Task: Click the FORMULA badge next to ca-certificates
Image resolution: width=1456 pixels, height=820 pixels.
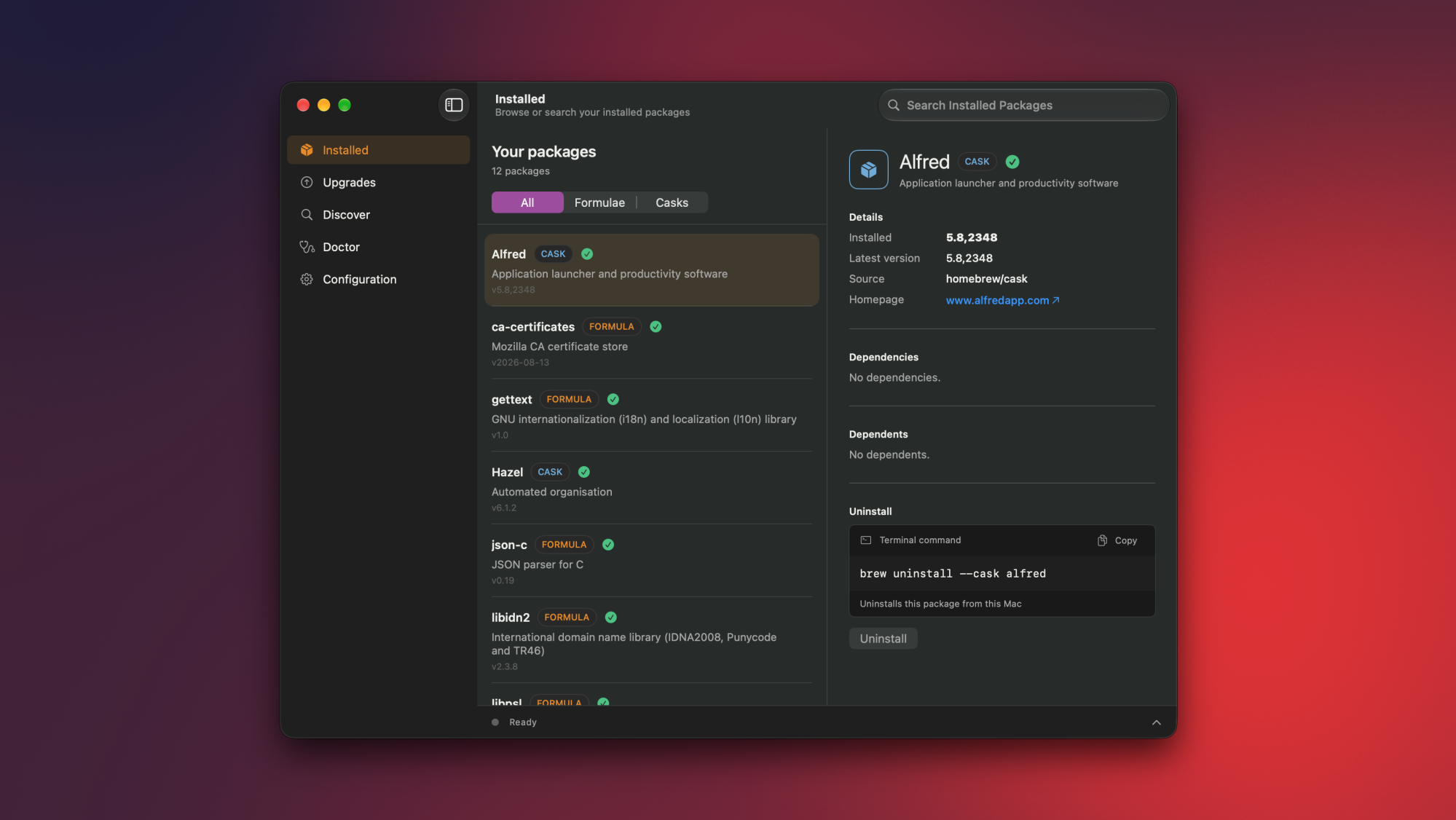Action: (612, 327)
